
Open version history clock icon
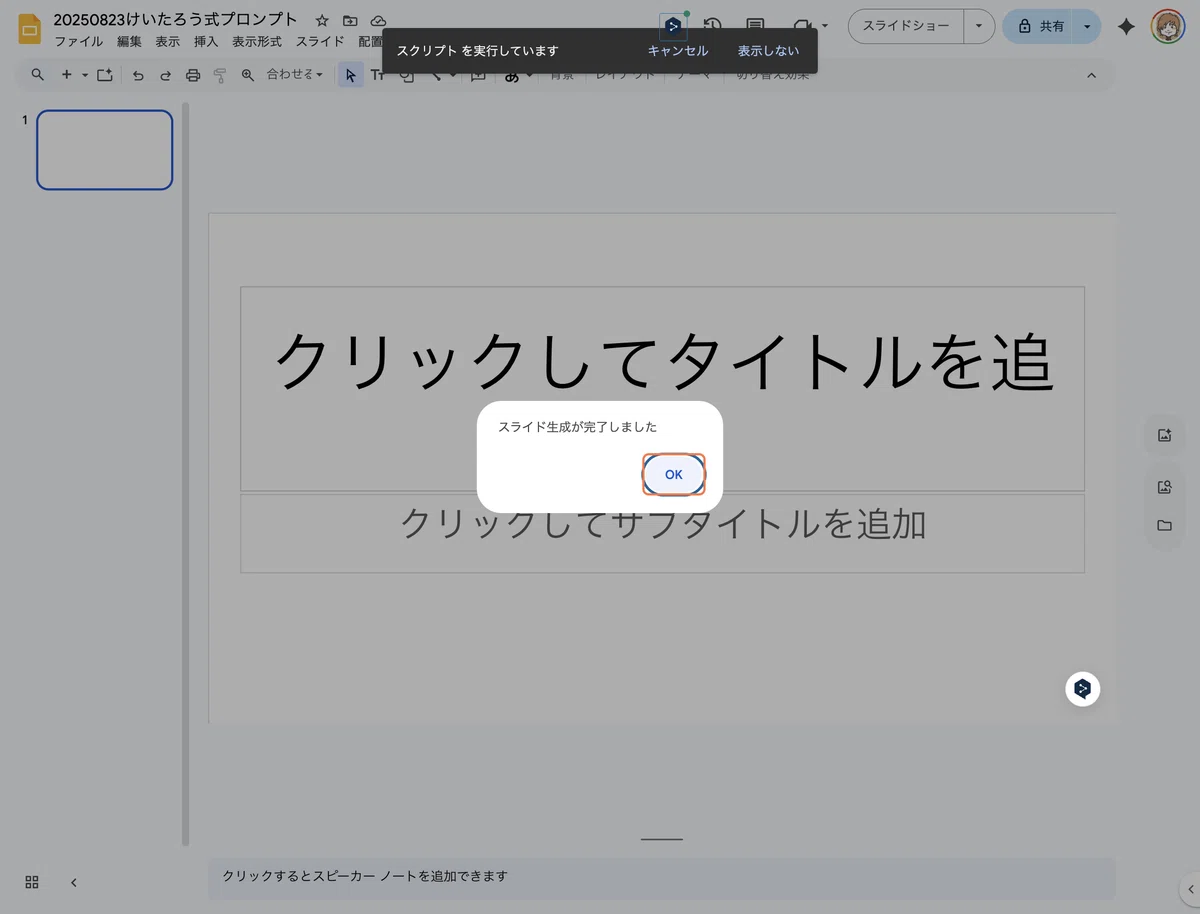[713, 27]
